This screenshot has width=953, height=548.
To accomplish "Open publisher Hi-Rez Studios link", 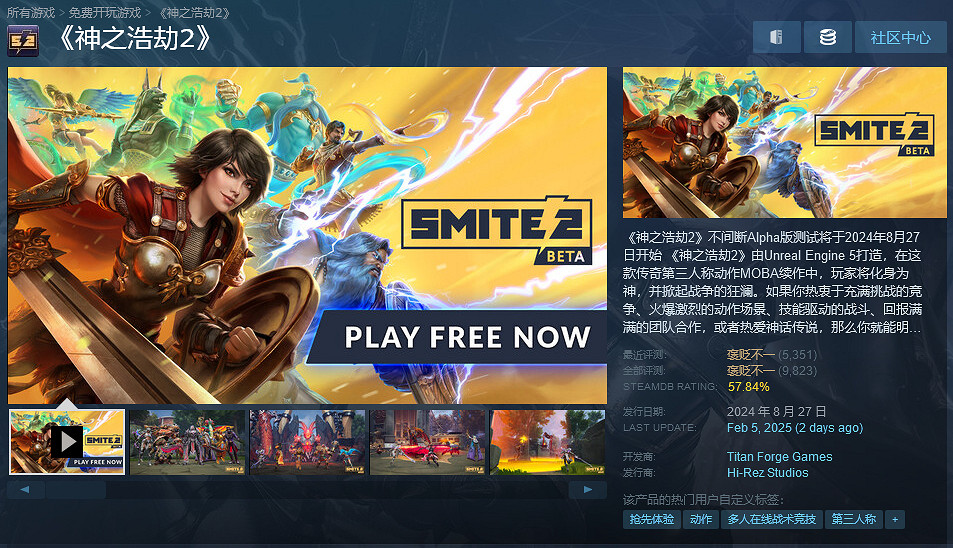I will coord(768,473).
